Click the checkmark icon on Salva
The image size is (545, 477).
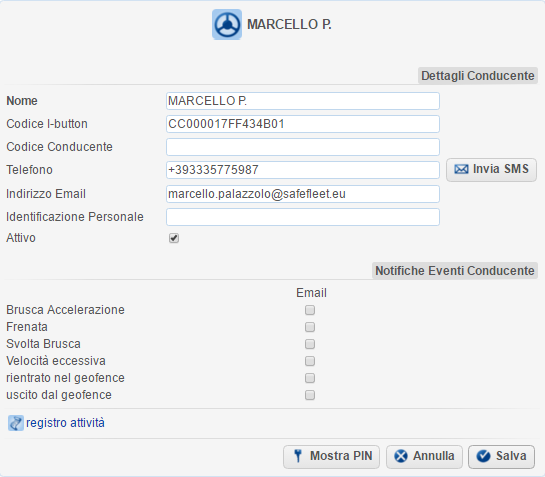tap(483, 456)
